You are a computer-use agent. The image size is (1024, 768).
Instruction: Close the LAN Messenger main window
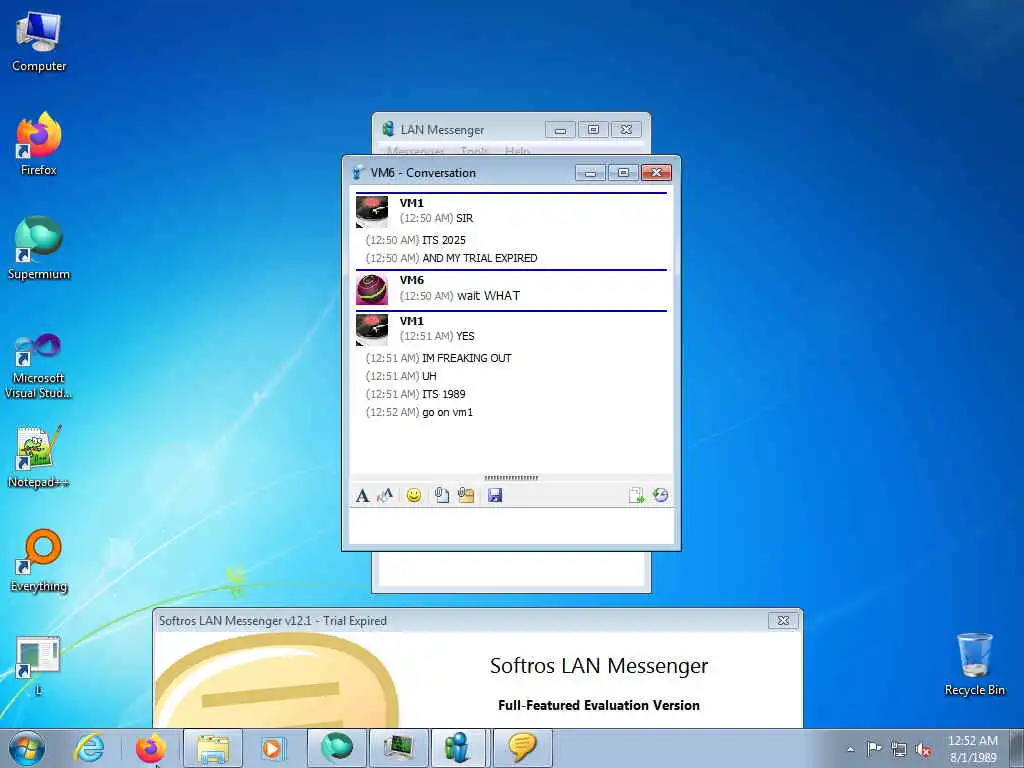click(626, 129)
